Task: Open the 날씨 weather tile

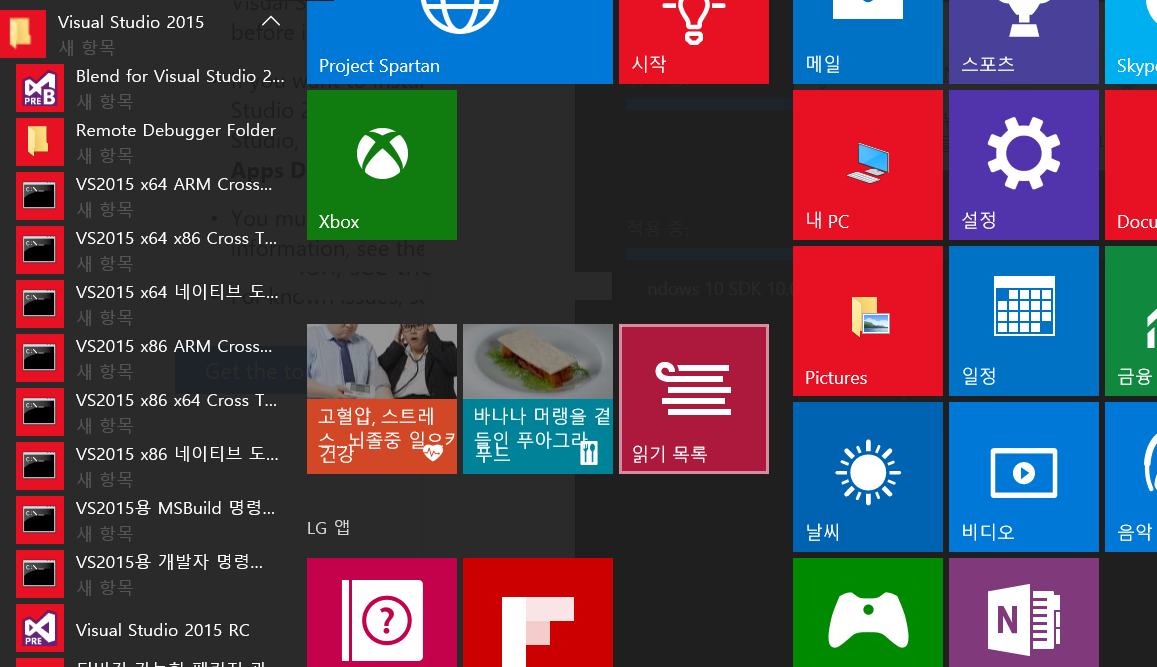Action: [868, 477]
